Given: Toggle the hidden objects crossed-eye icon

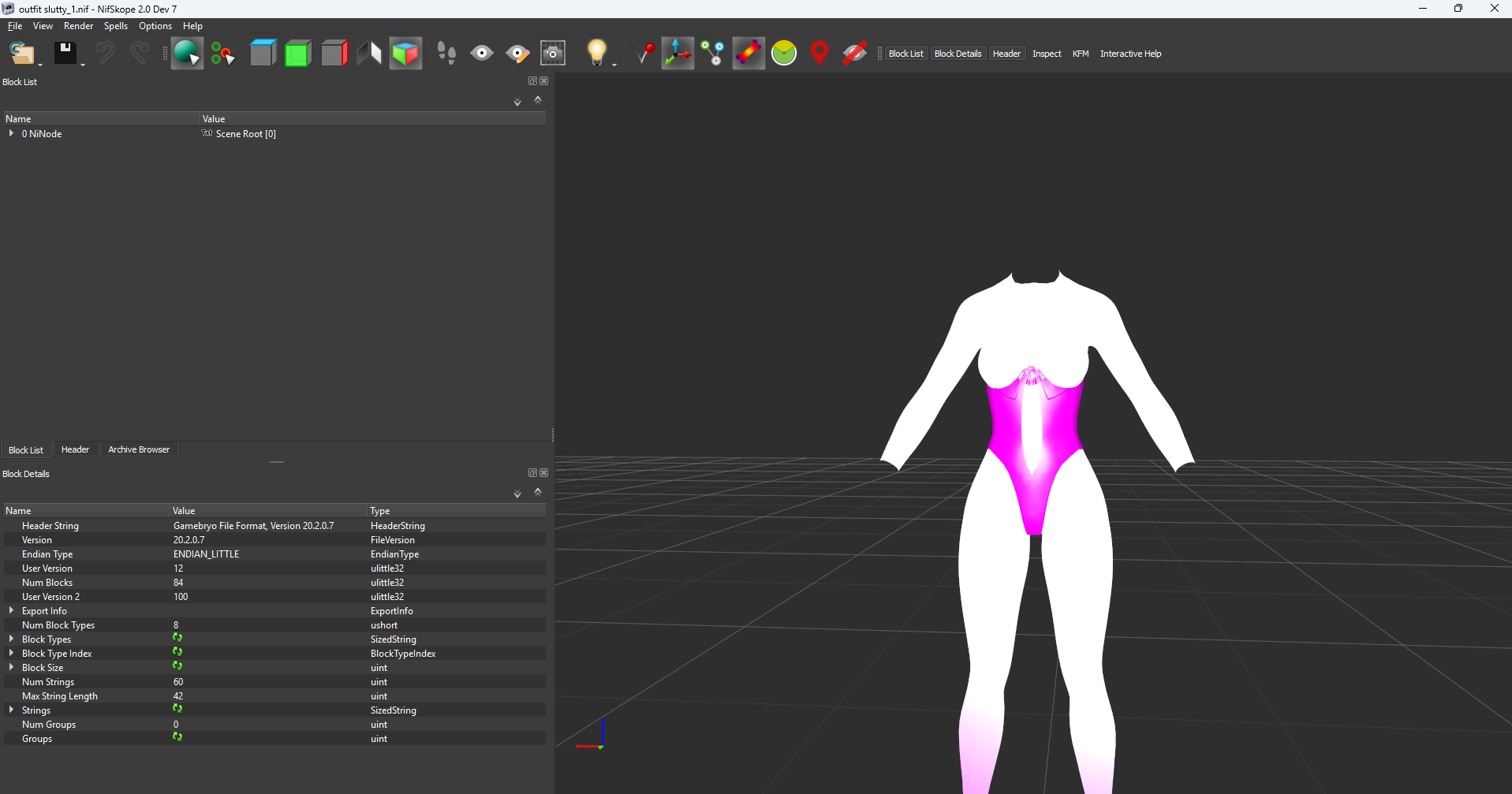Looking at the screenshot, I should (x=855, y=54).
